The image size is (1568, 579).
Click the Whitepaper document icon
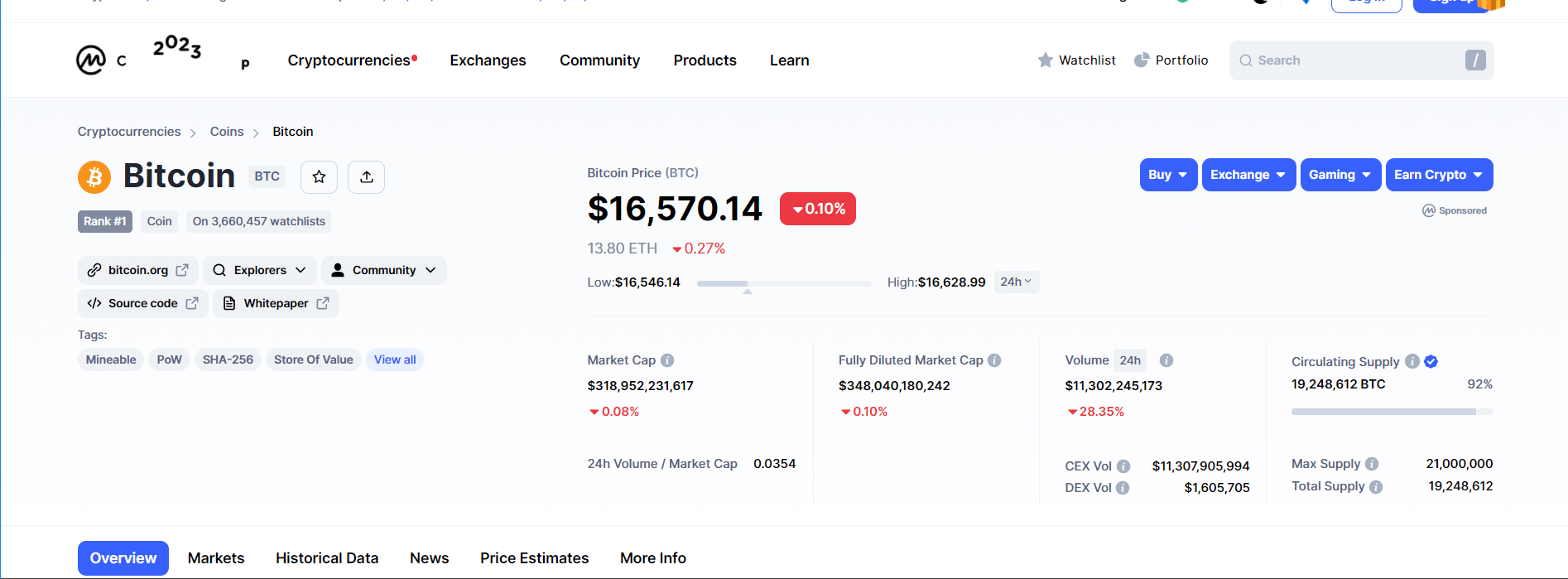coord(229,303)
